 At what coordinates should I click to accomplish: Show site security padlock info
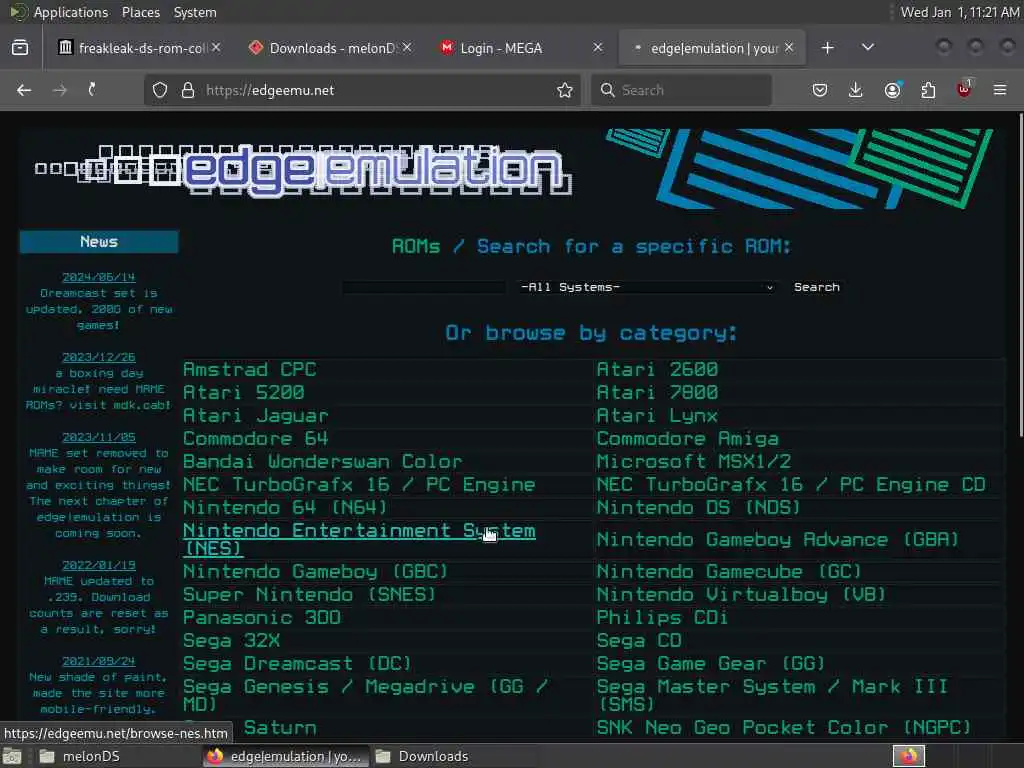[188, 90]
